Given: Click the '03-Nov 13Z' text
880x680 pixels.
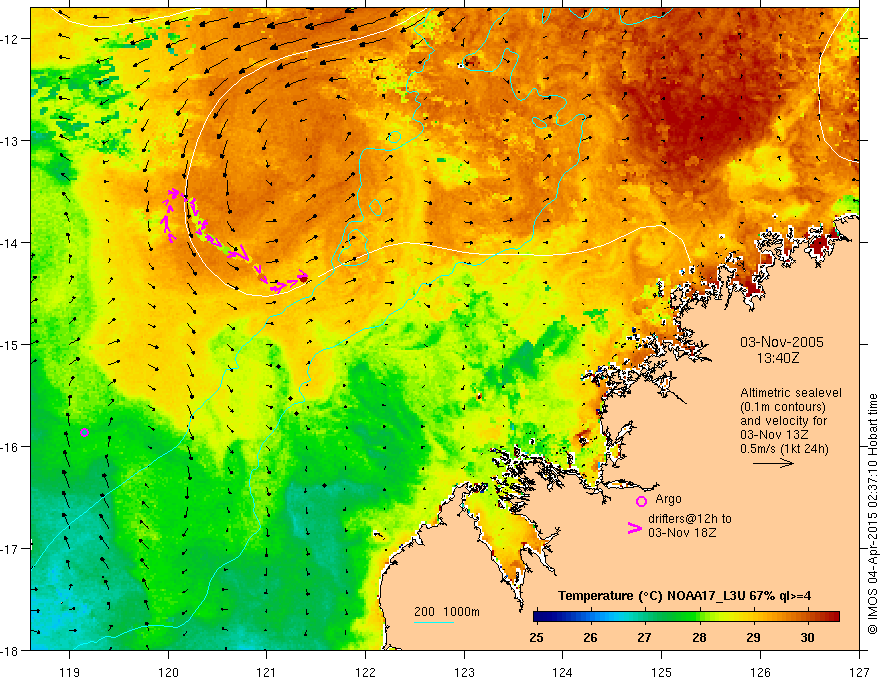Looking at the screenshot, I should [x=774, y=435].
